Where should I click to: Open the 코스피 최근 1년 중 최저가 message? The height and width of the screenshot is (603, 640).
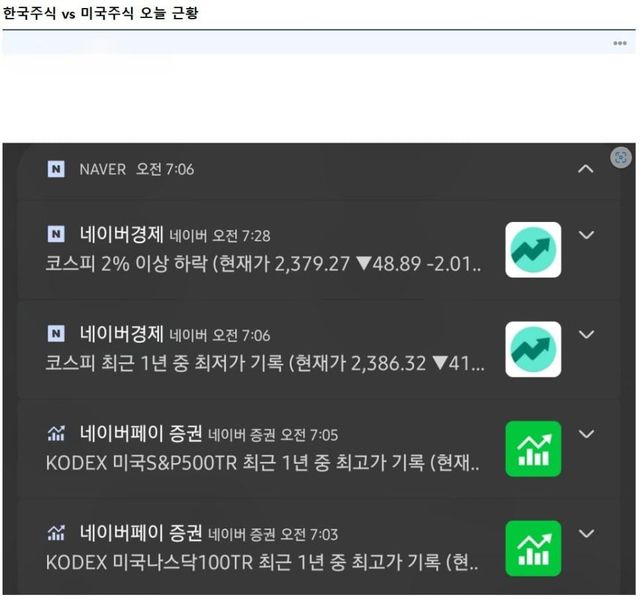265,363
